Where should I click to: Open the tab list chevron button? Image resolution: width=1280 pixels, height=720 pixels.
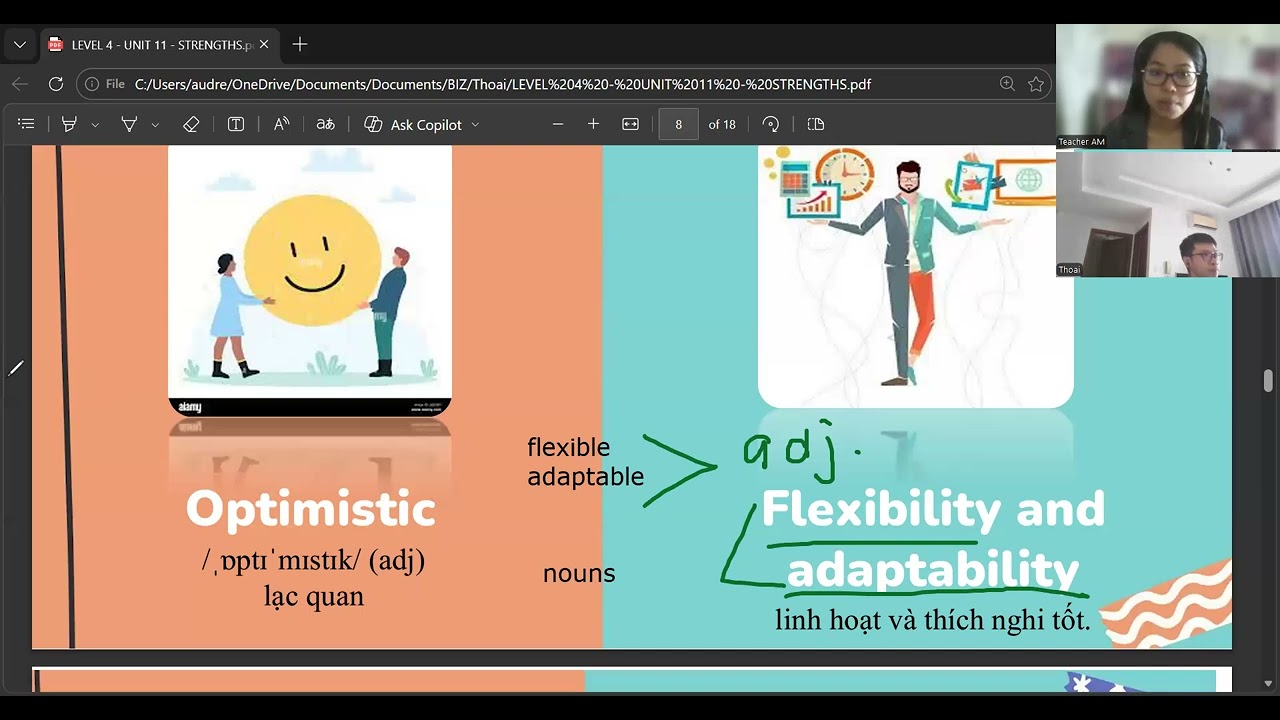coord(20,45)
